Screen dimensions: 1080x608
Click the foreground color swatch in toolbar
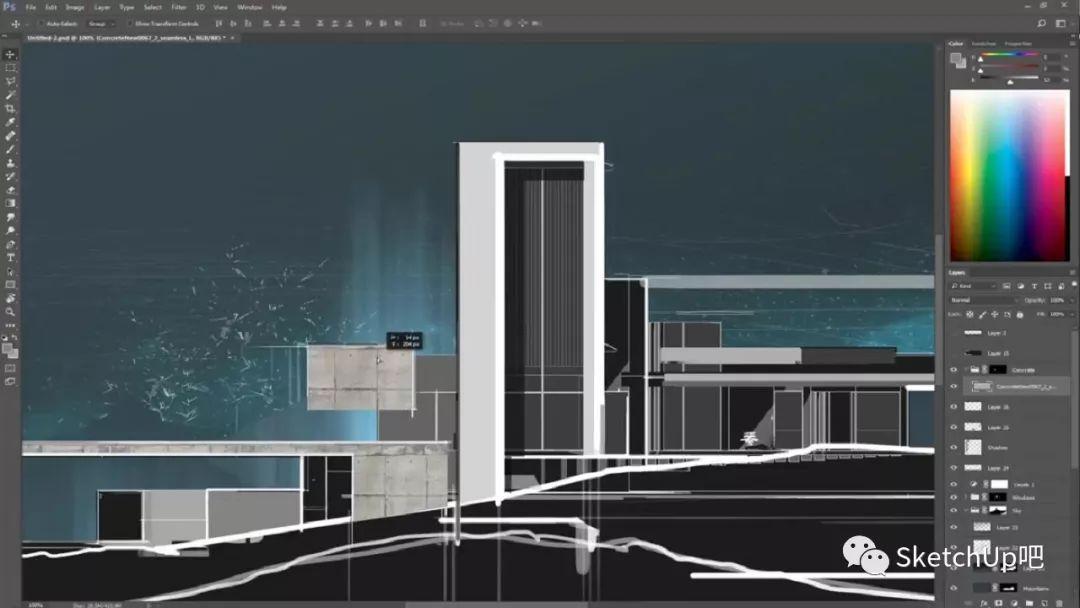tap(8, 348)
